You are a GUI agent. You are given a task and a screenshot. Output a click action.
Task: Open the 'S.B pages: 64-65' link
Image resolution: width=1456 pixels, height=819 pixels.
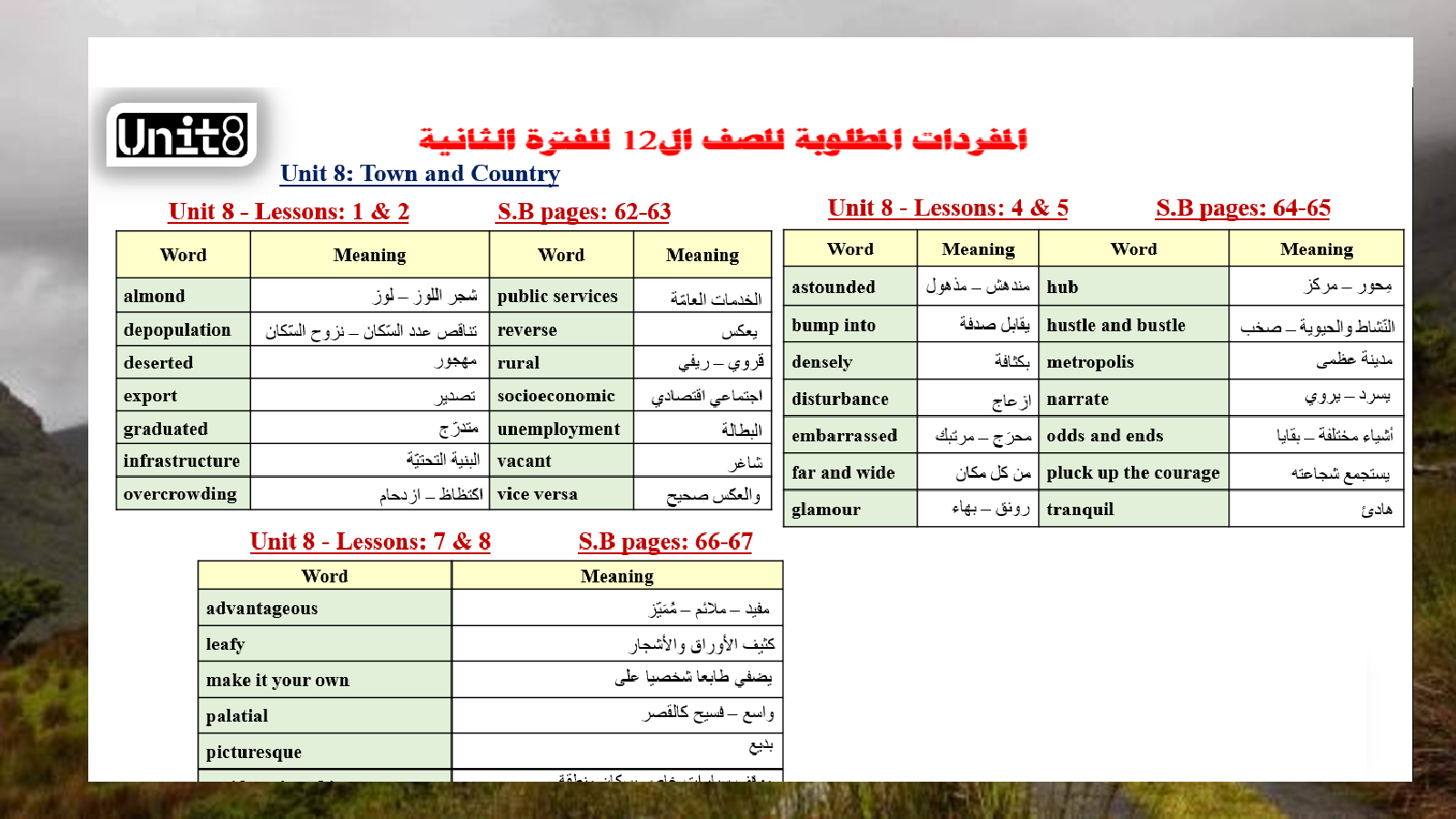click(1242, 208)
